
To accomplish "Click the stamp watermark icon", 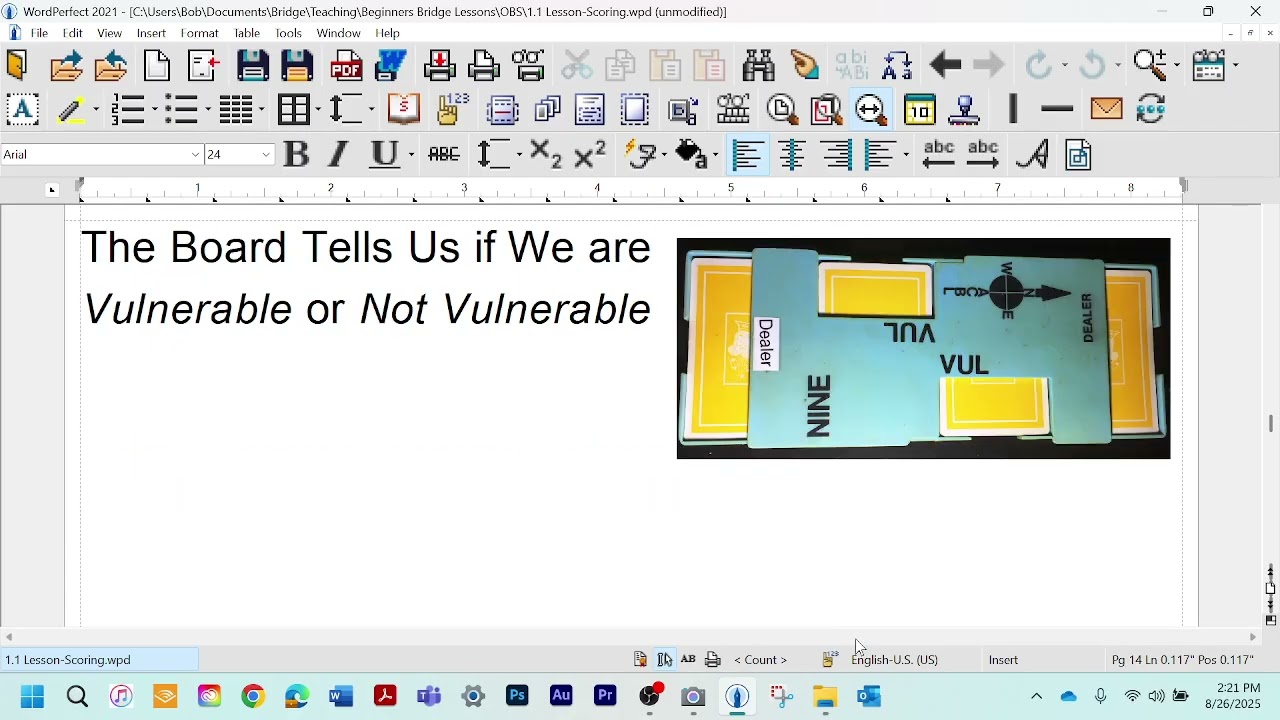I will [965, 109].
